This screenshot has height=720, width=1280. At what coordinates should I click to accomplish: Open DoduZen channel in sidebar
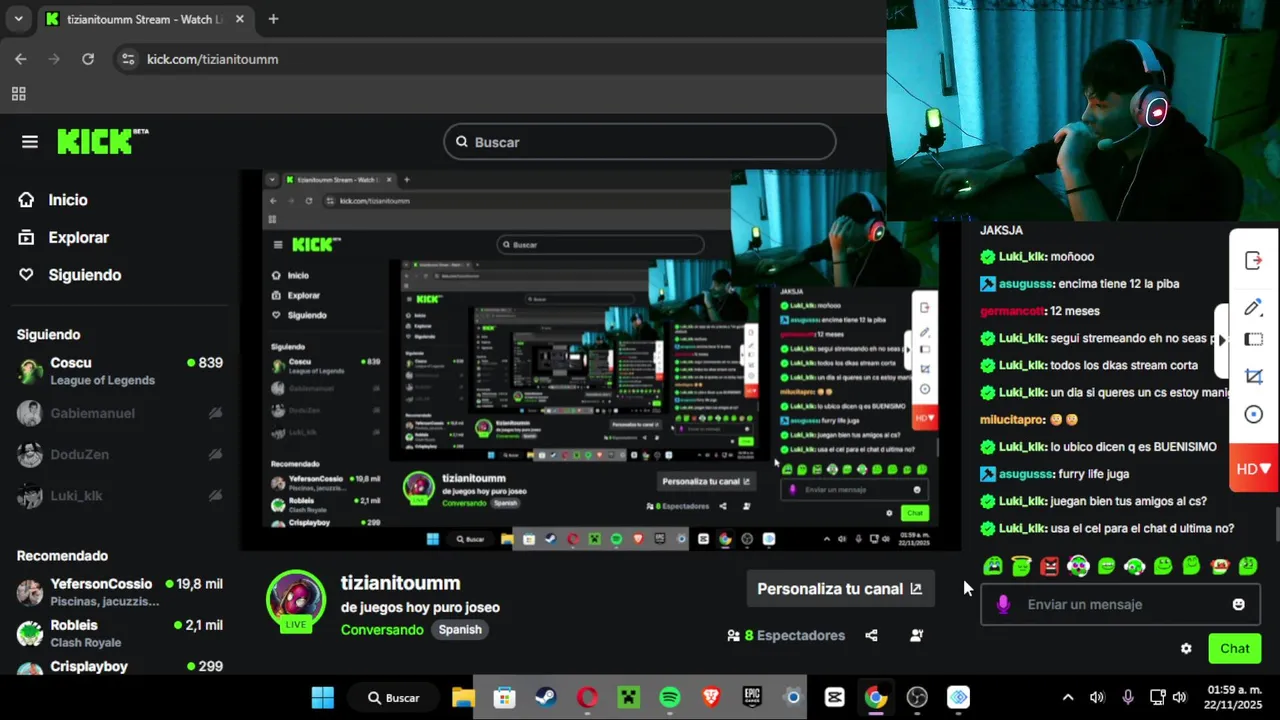(x=120, y=454)
